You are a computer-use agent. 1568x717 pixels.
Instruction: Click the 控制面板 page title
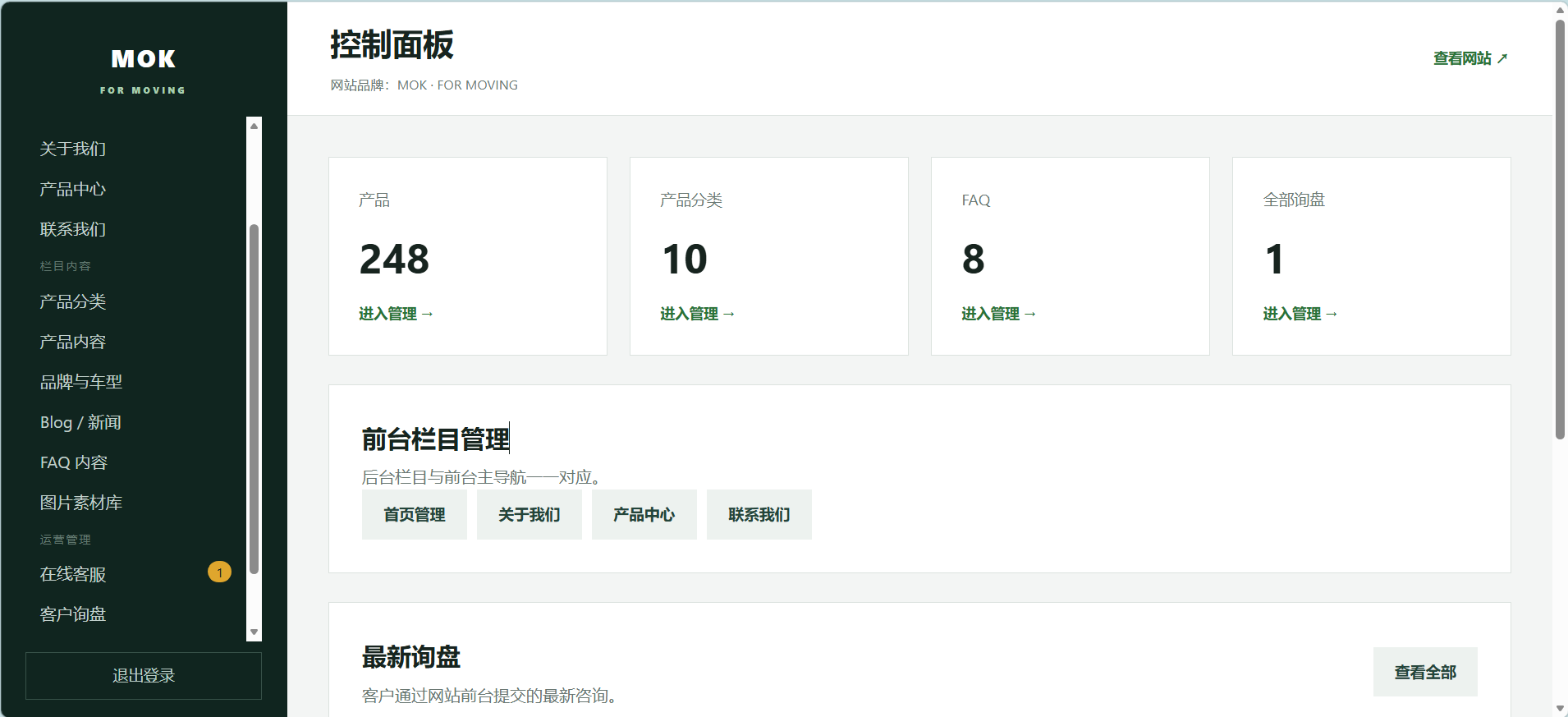[x=392, y=45]
